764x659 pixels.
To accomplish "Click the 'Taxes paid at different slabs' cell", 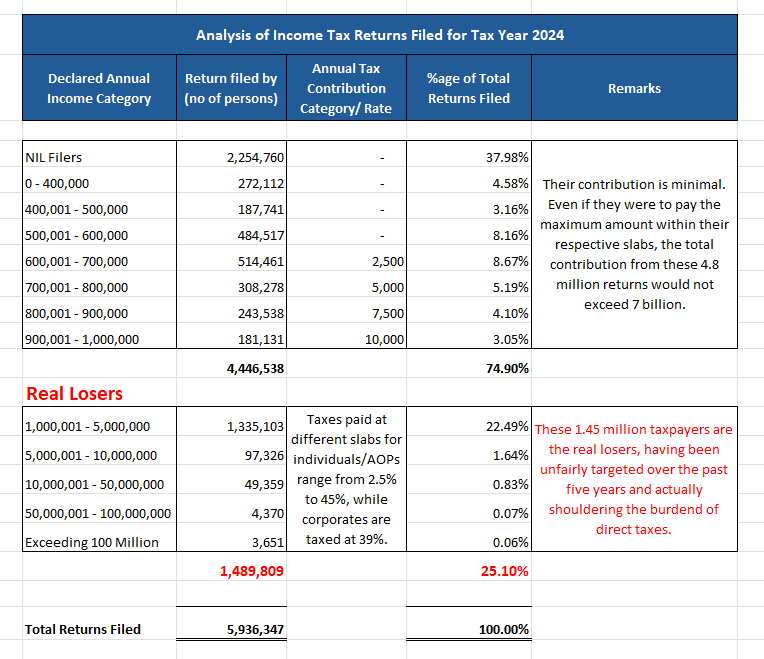I will [346, 479].
